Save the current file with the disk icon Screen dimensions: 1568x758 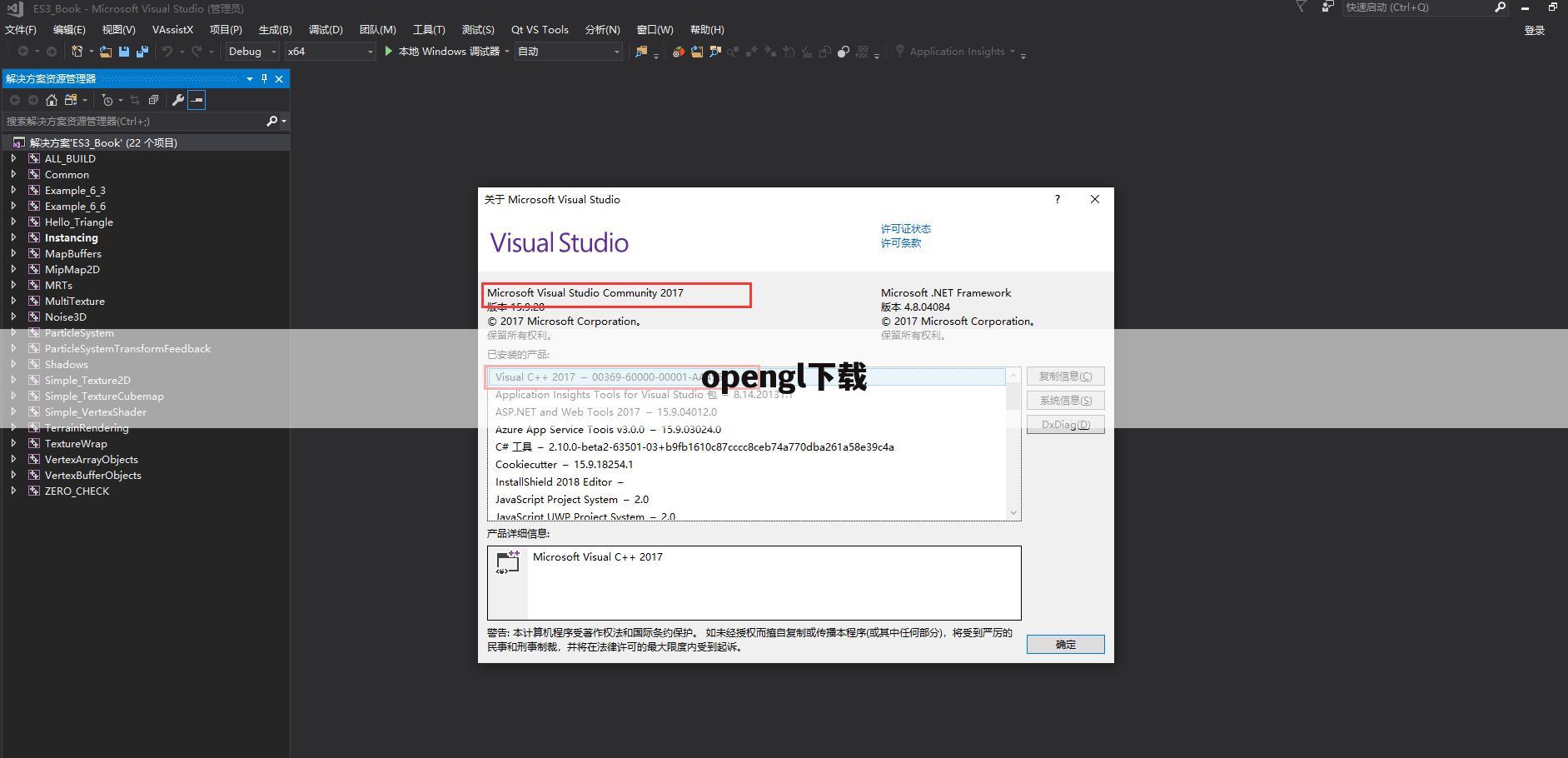[124, 52]
